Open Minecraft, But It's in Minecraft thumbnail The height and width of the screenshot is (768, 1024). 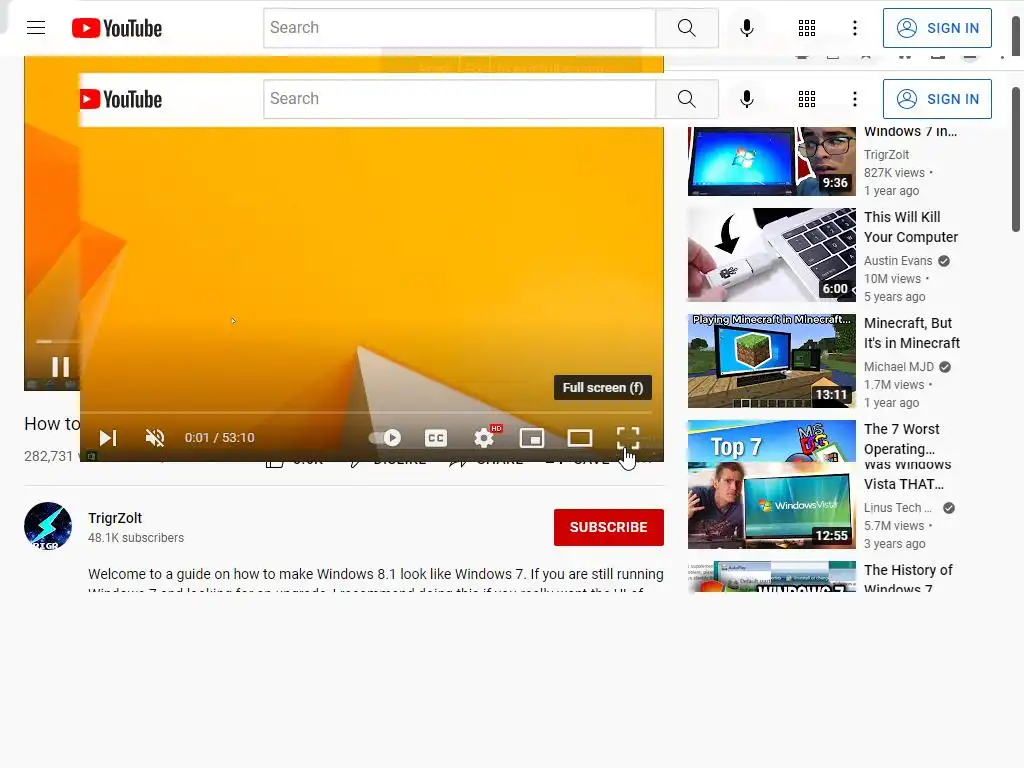tap(771, 360)
